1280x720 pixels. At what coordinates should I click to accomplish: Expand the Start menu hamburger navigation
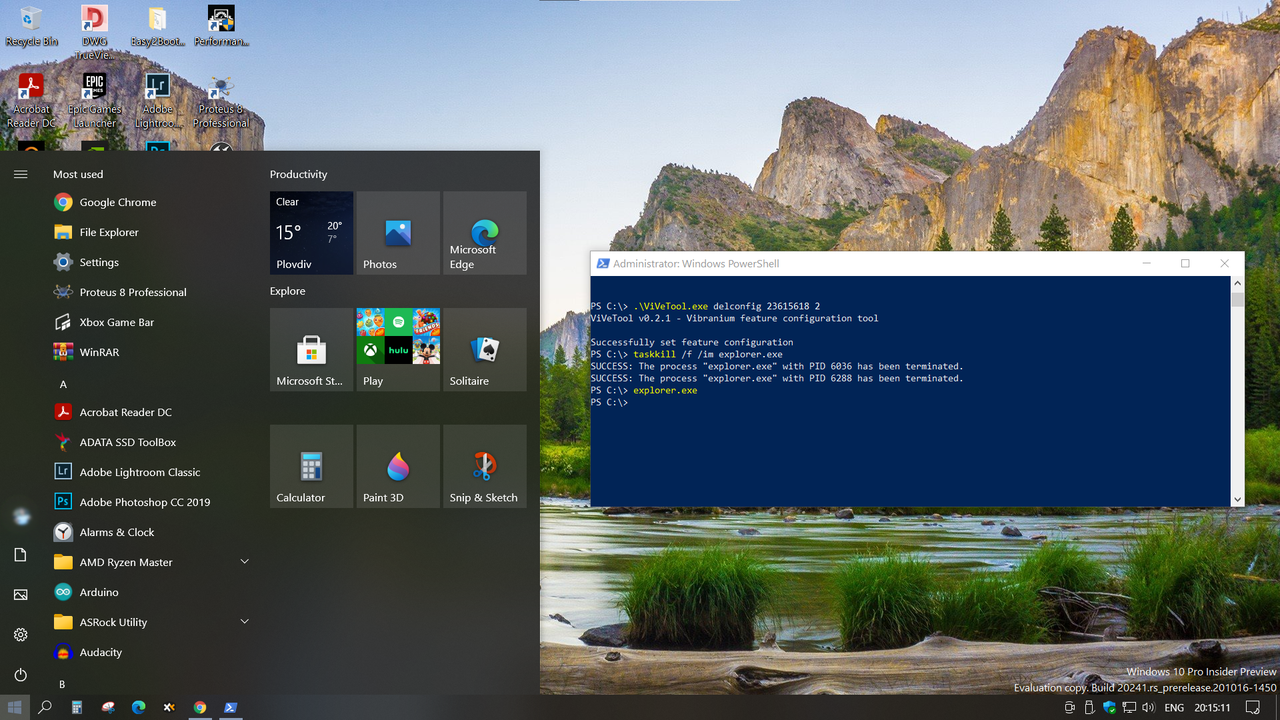pos(20,174)
